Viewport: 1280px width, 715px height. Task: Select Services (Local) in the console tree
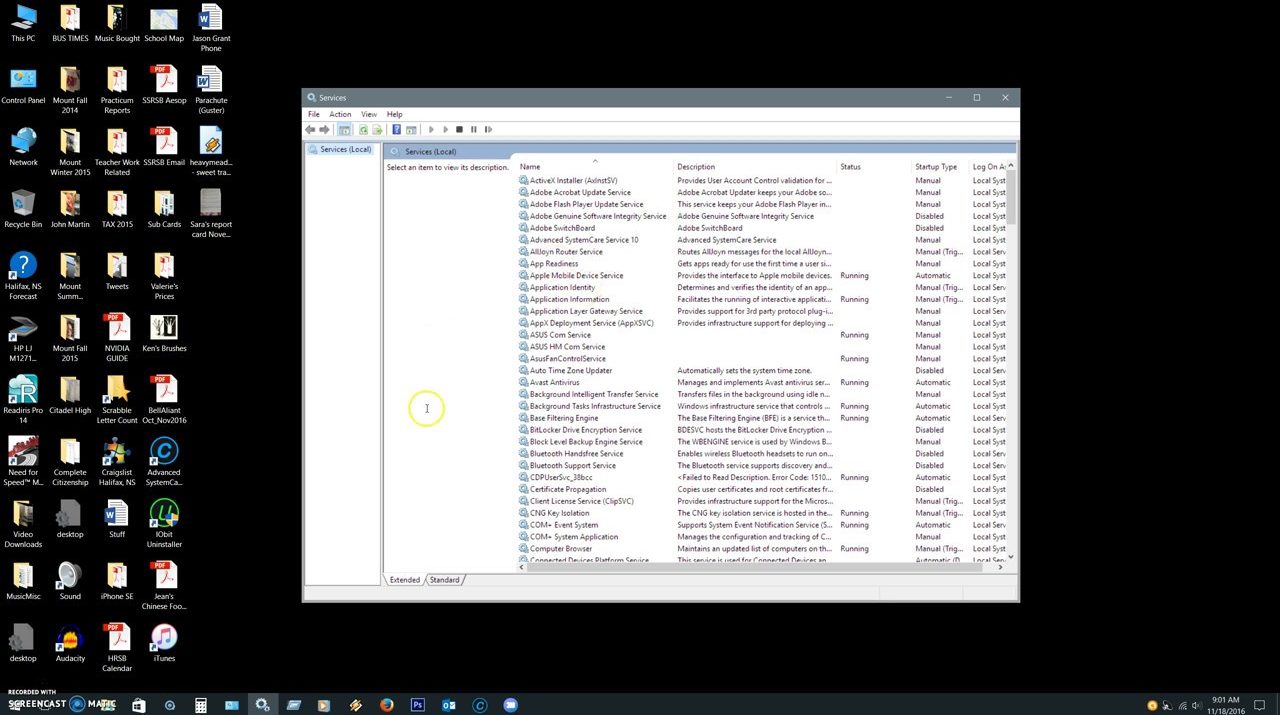point(345,149)
